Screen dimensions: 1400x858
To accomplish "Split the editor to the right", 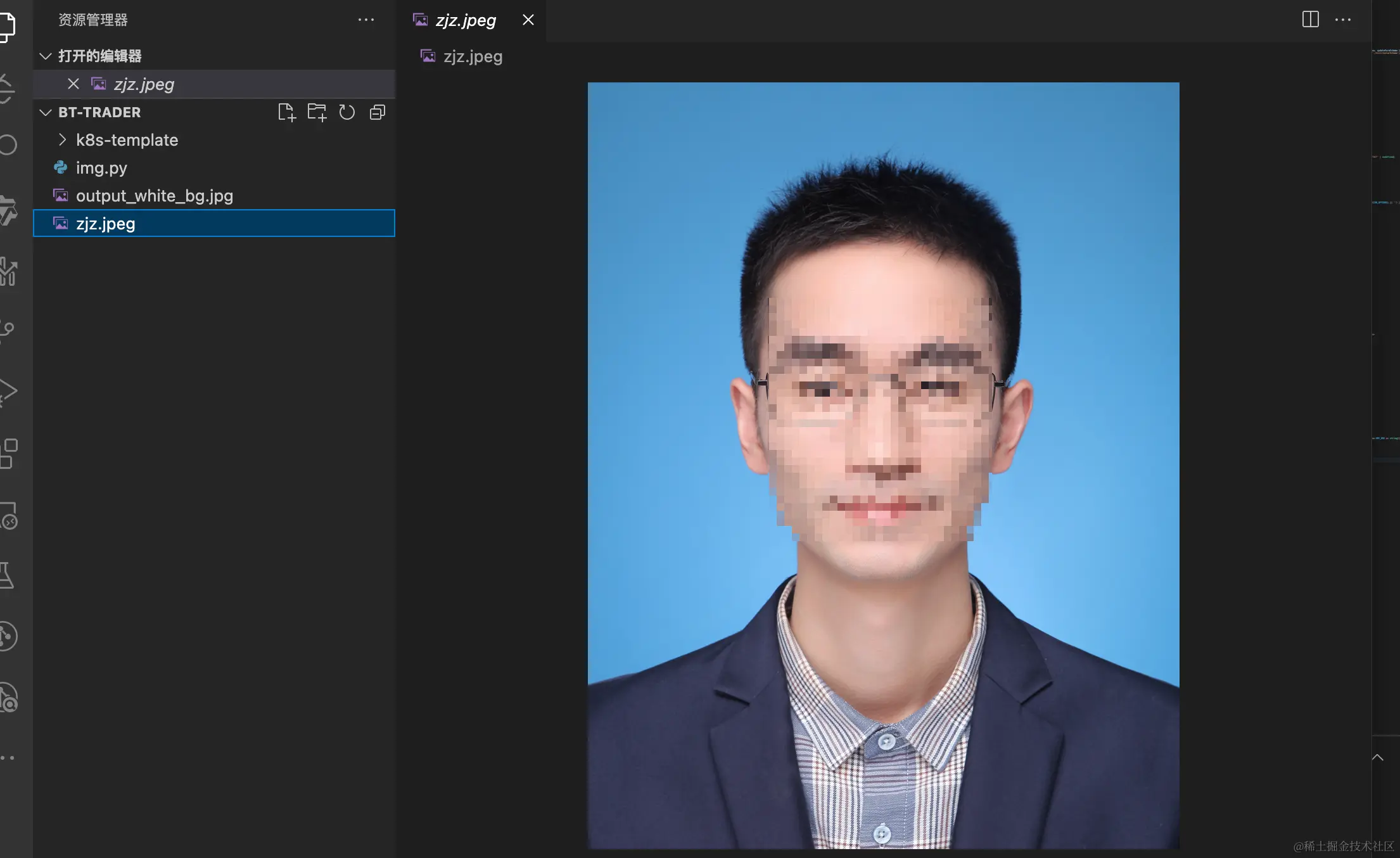I will (1310, 20).
